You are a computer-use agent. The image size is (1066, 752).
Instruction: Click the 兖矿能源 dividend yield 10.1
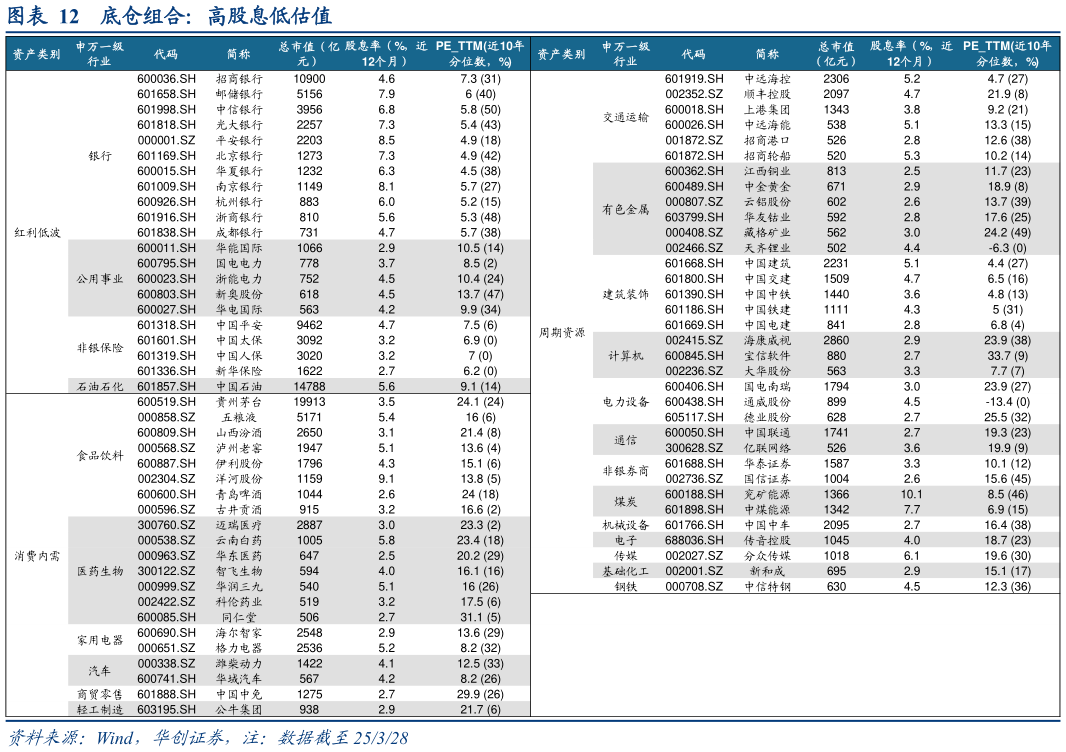(911, 494)
